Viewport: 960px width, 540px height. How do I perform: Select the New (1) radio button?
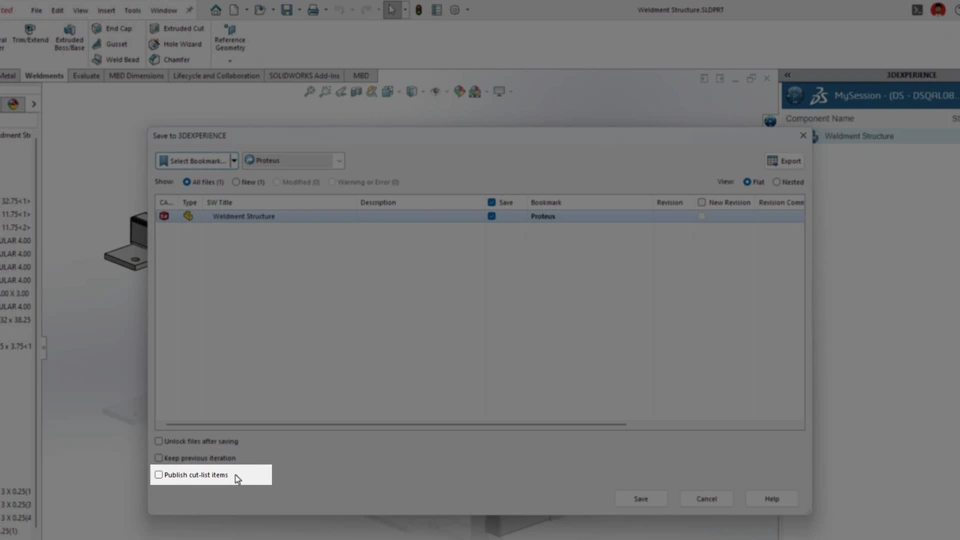236,182
